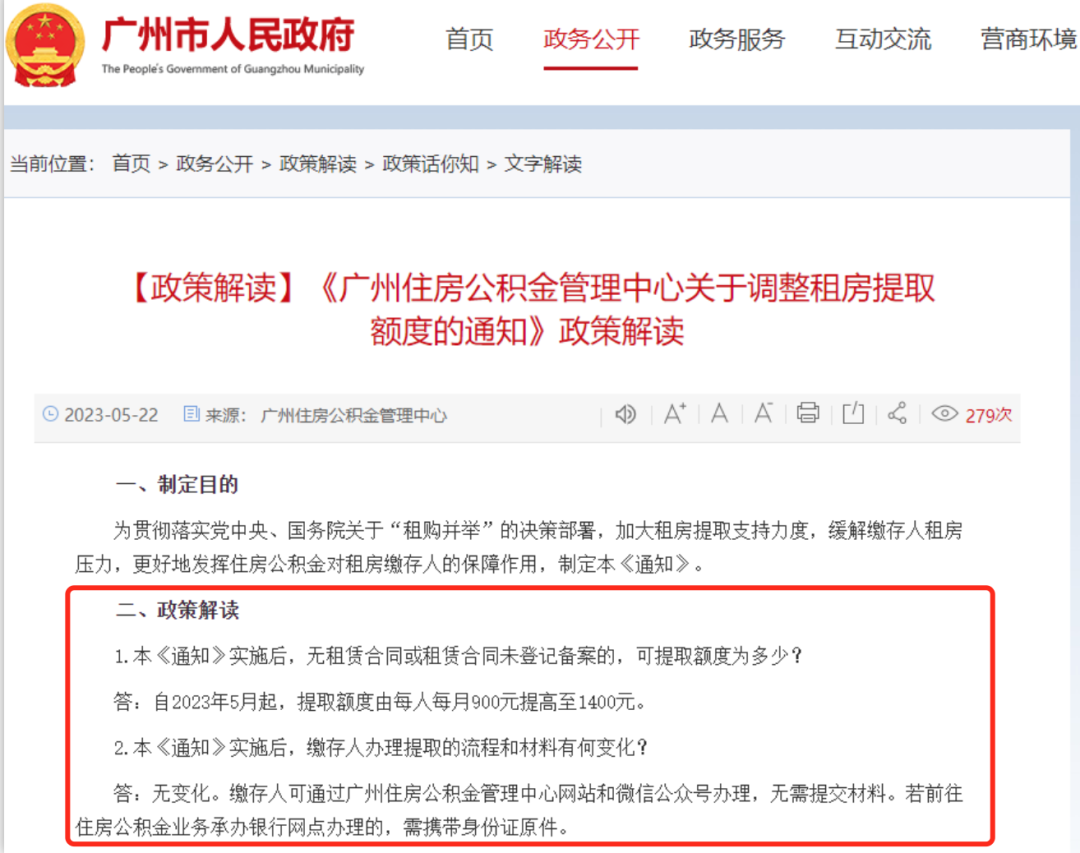The image size is (1080, 853).
Task: Open the 营商环境 navigation tab
Action: tap(1029, 39)
